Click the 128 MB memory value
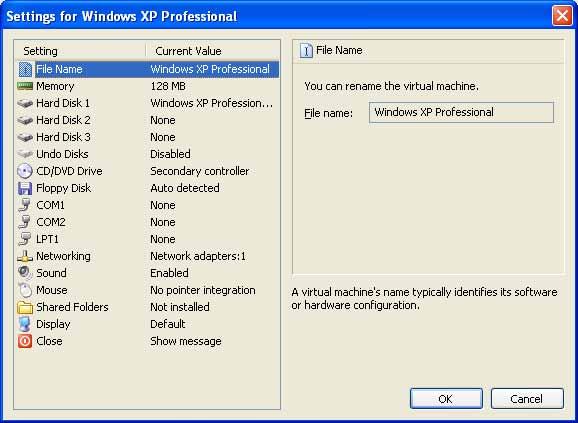This screenshot has width=578, height=423. click(x=168, y=86)
